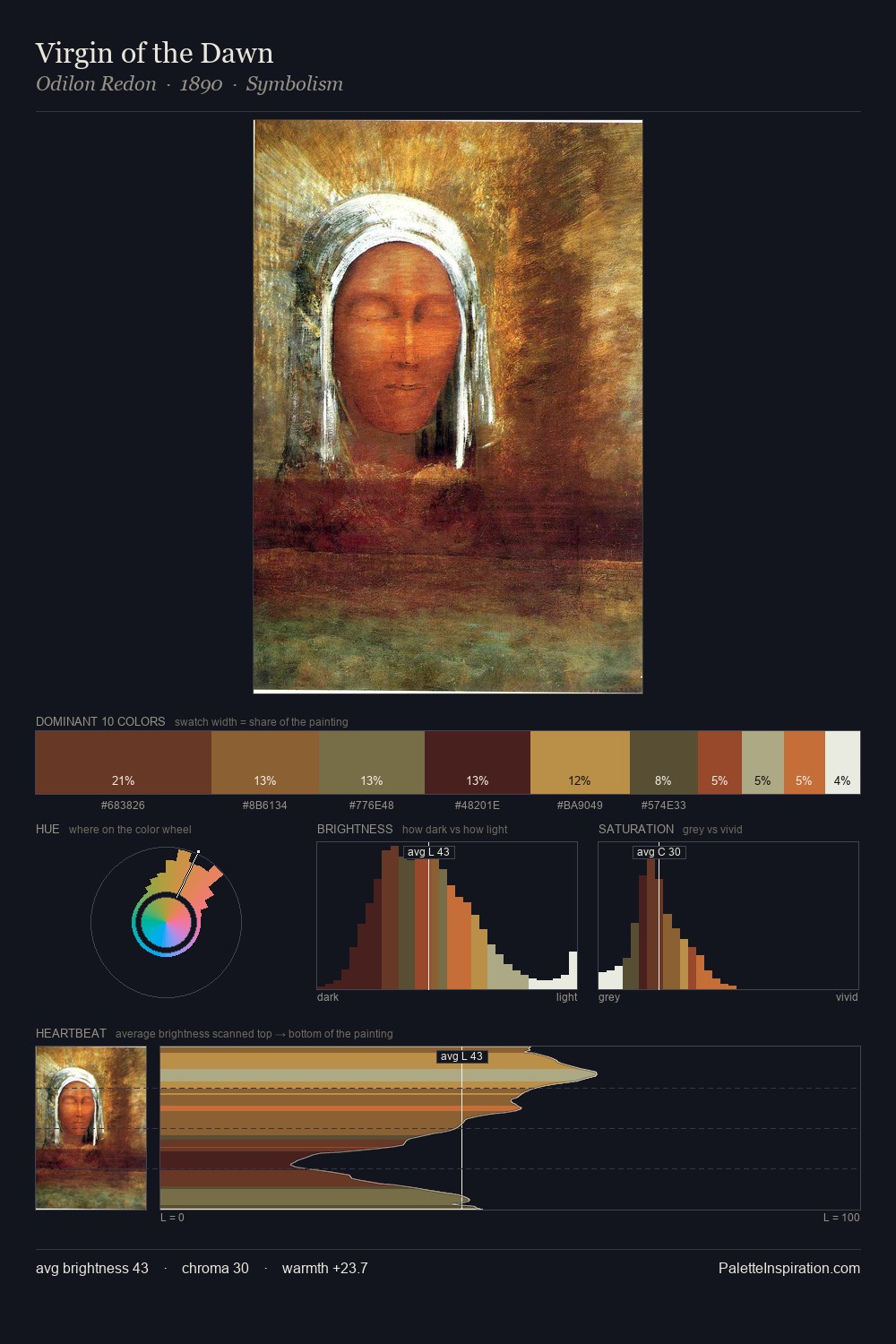Click the artist name Odilon Redon
The width and height of the screenshot is (896, 1344).
coord(96,84)
